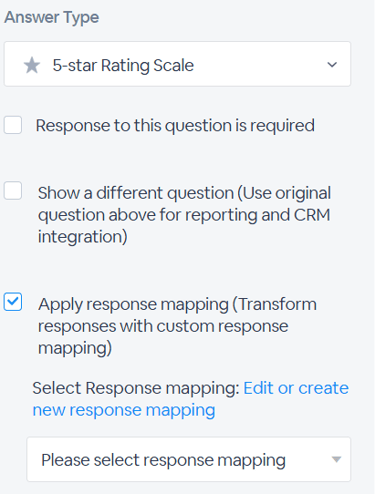Viewport: 375px width, 494px height.
Task: Click the "Answer Type" heading label
Action: point(52,17)
